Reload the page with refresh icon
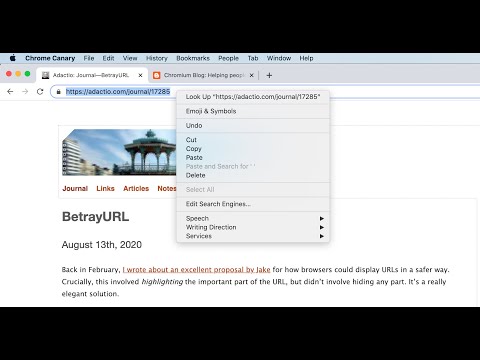 click(x=40, y=91)
